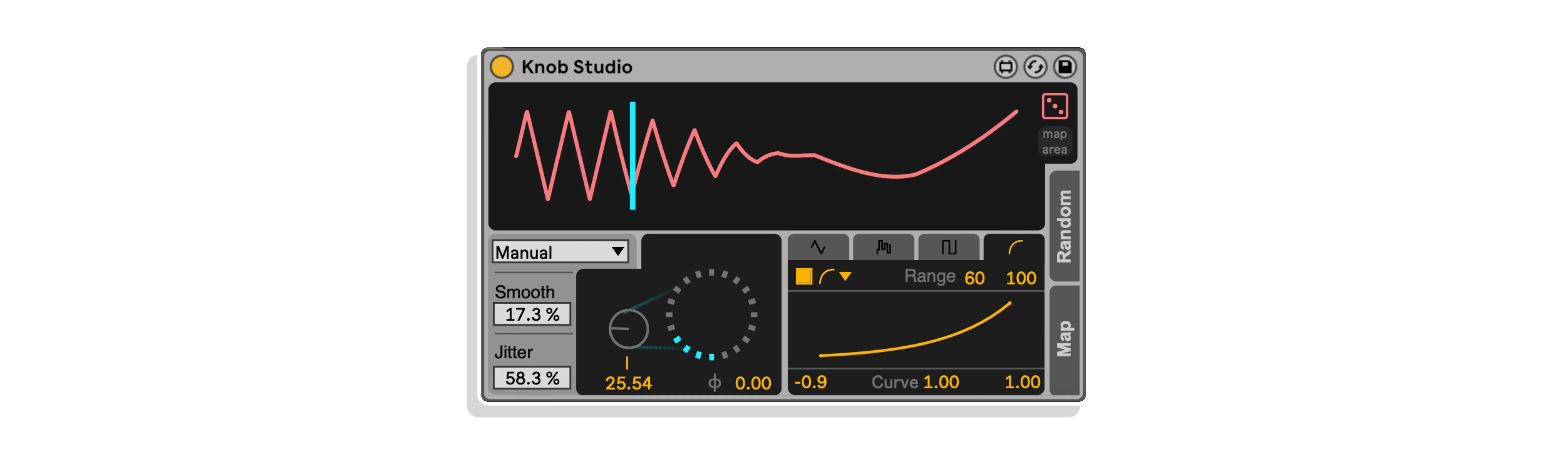Viewport: 1568px width, 449px height.
Task: Click the Knob Studio title text
Action: (577, 67)
